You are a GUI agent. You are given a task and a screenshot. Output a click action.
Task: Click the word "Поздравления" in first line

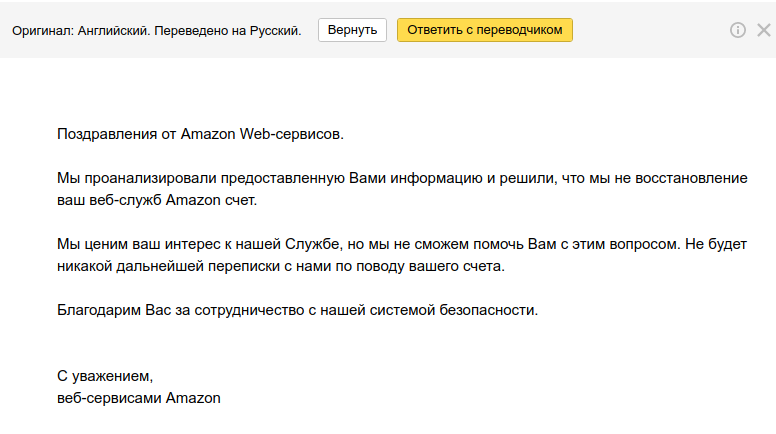[103, 134]
